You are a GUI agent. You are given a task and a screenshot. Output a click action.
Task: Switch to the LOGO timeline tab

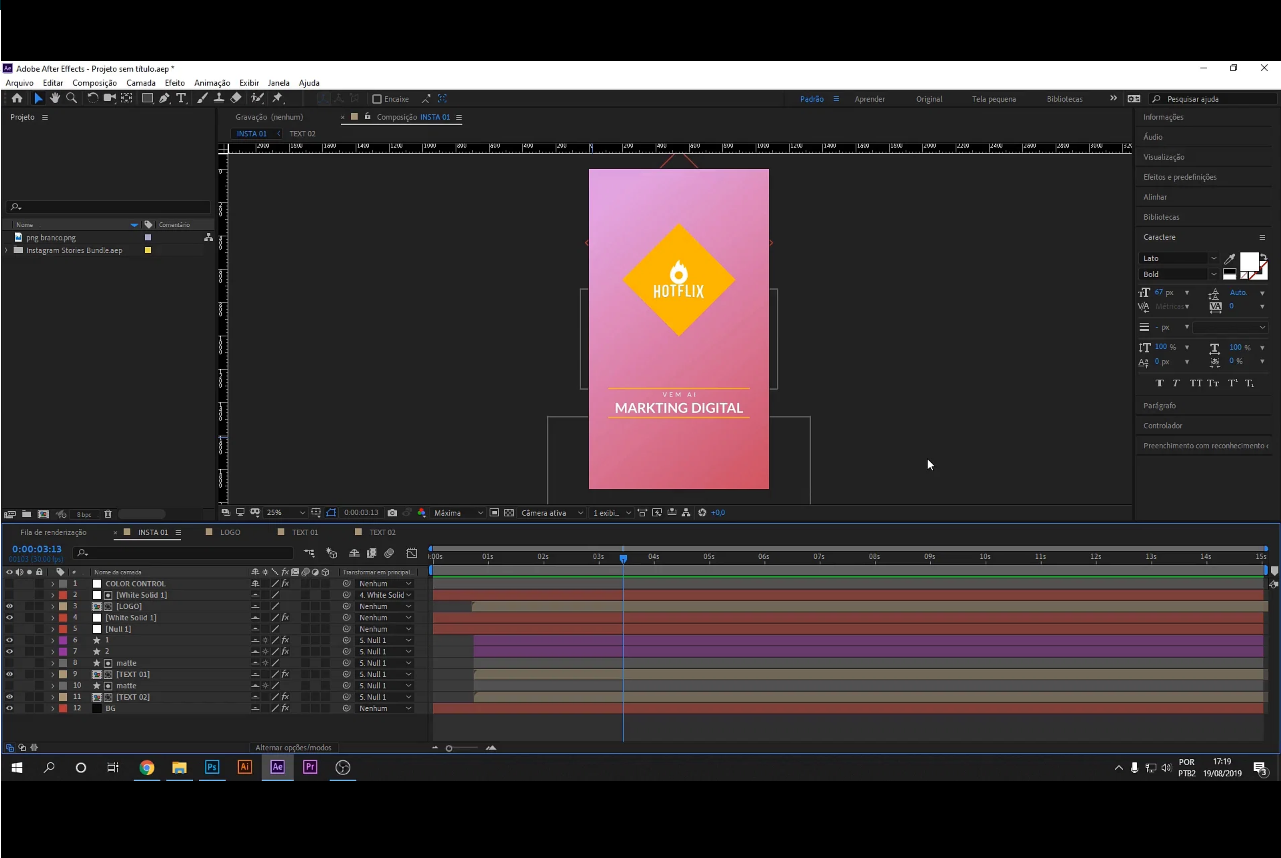[x=230, y=533]
